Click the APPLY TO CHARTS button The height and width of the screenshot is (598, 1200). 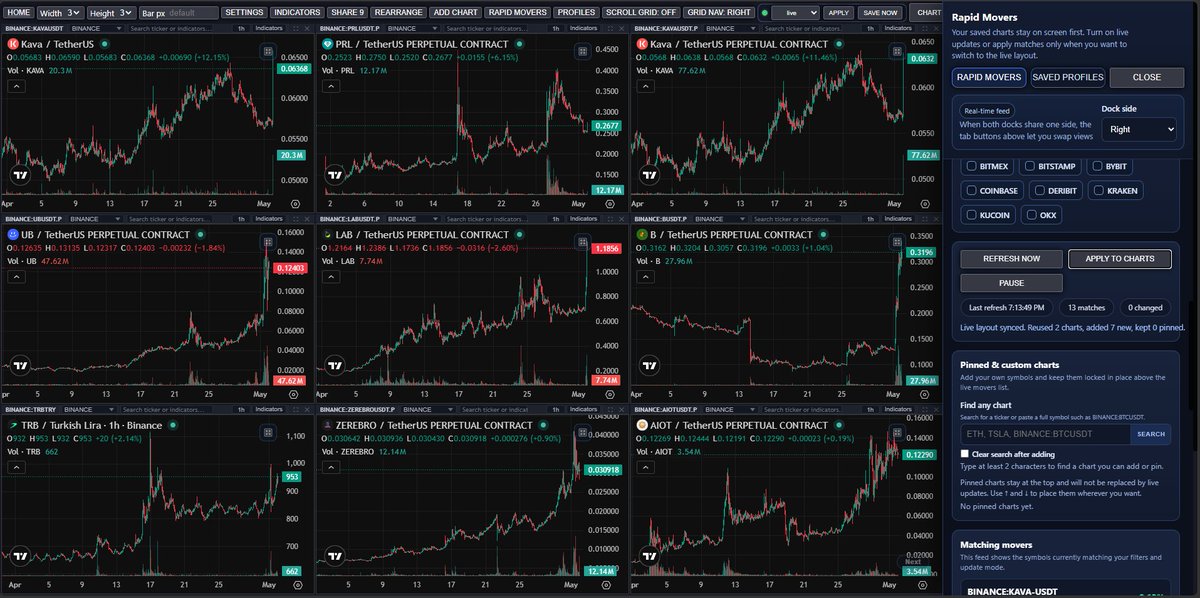1119,258
